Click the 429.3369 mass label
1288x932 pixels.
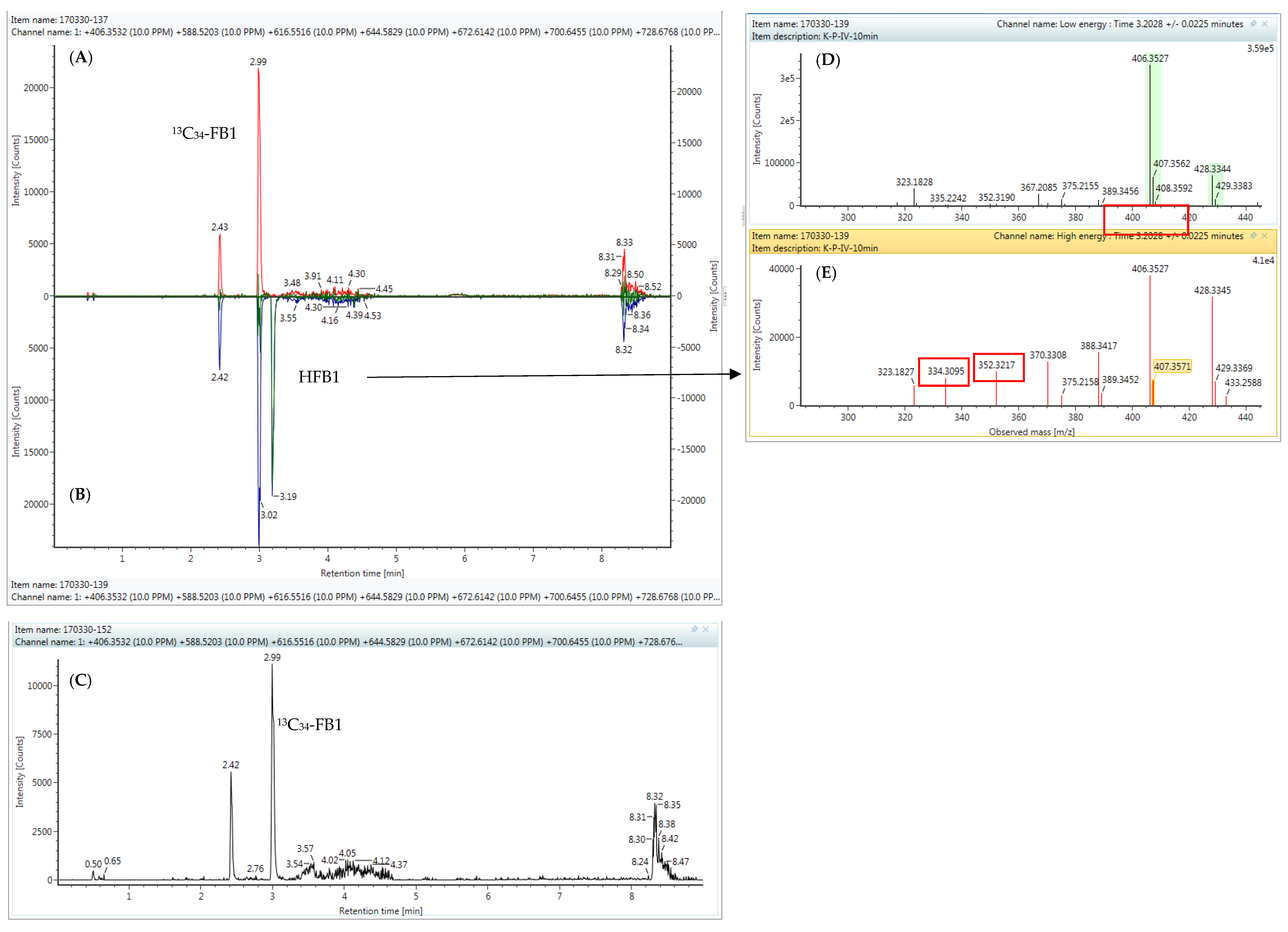pos(1233,368)
